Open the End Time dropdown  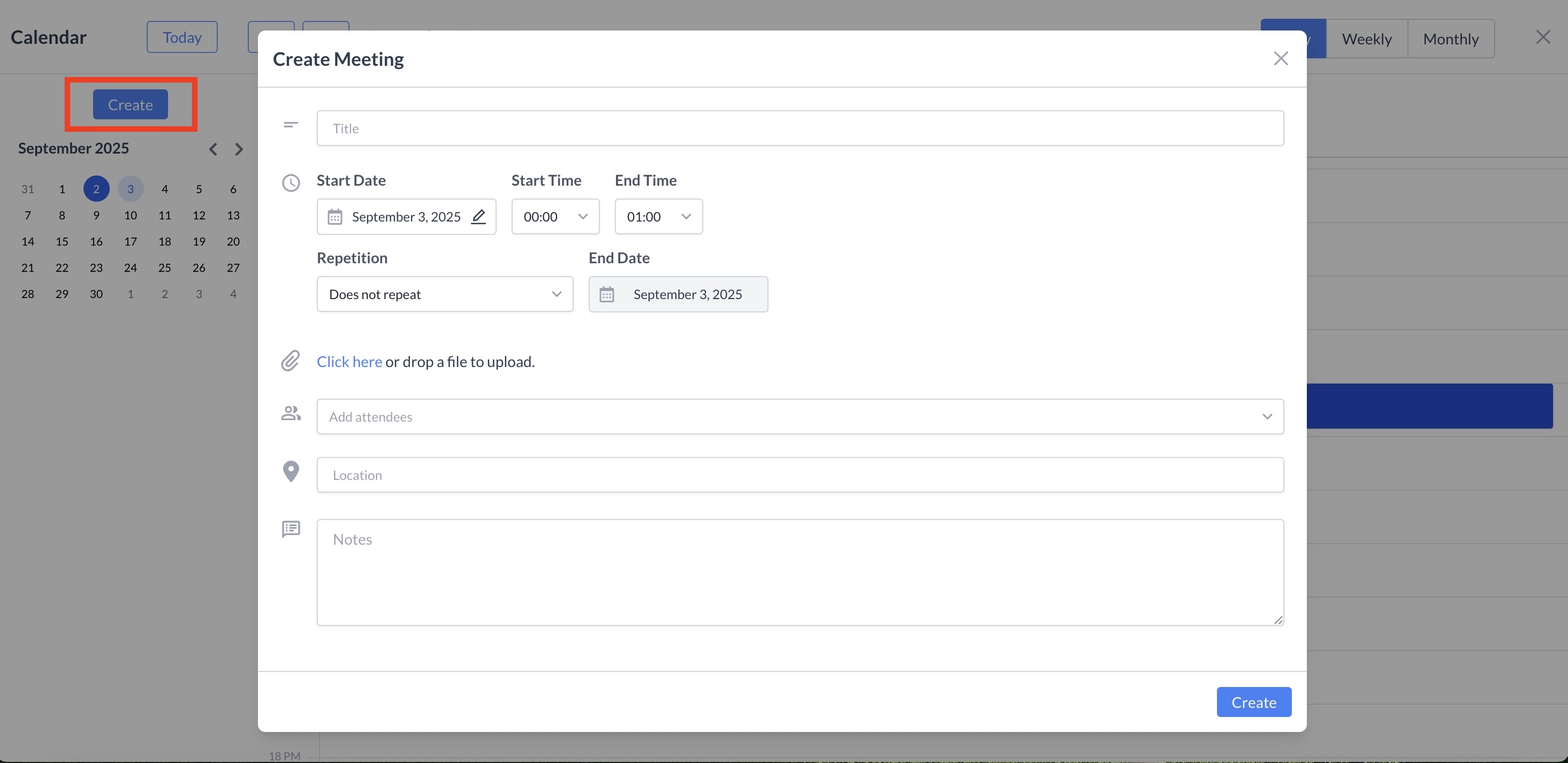point(659,217)
